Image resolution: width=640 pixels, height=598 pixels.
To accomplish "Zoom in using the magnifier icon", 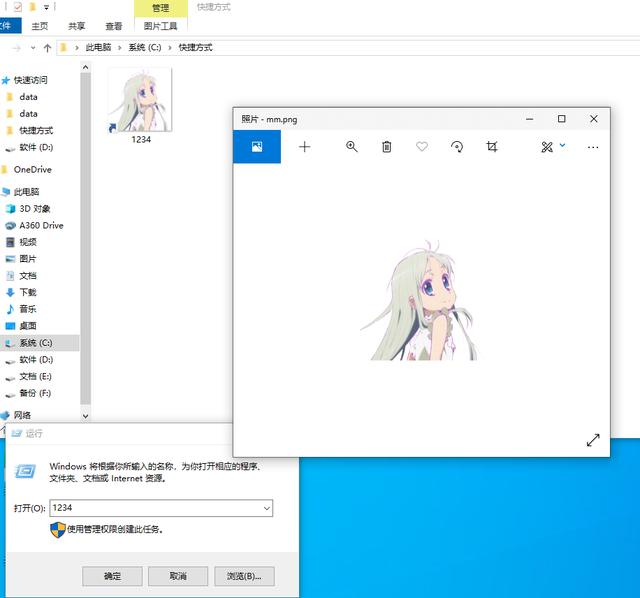I will pyautogui.click(x=351, y=147).
